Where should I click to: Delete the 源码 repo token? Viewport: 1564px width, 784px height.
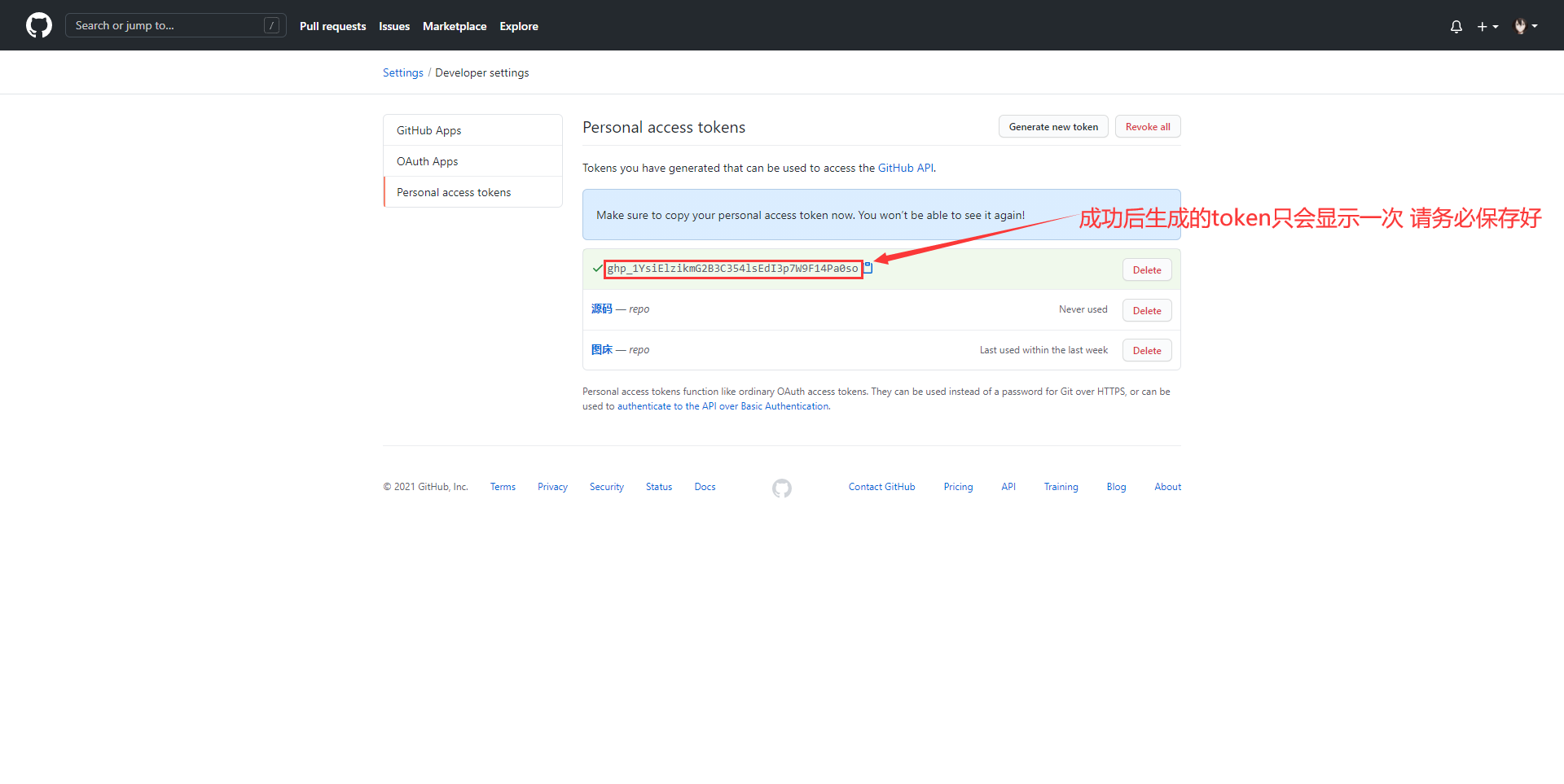[x=1147, y=310]
